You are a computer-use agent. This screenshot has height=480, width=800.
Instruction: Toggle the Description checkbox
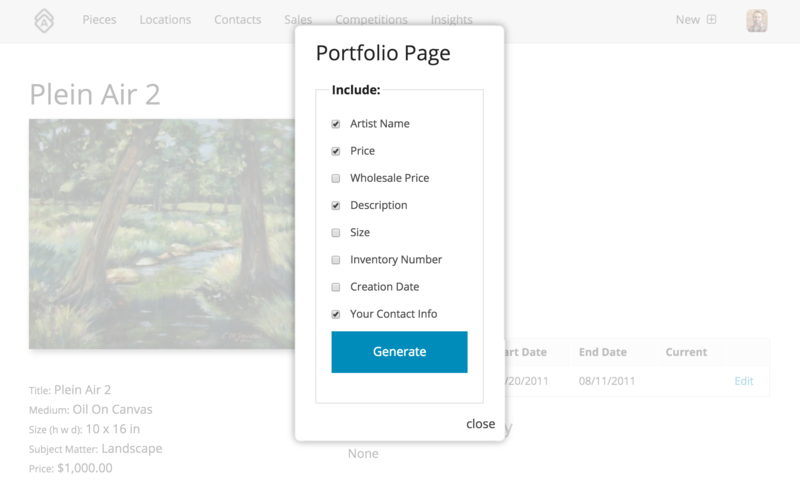(336, 206)
